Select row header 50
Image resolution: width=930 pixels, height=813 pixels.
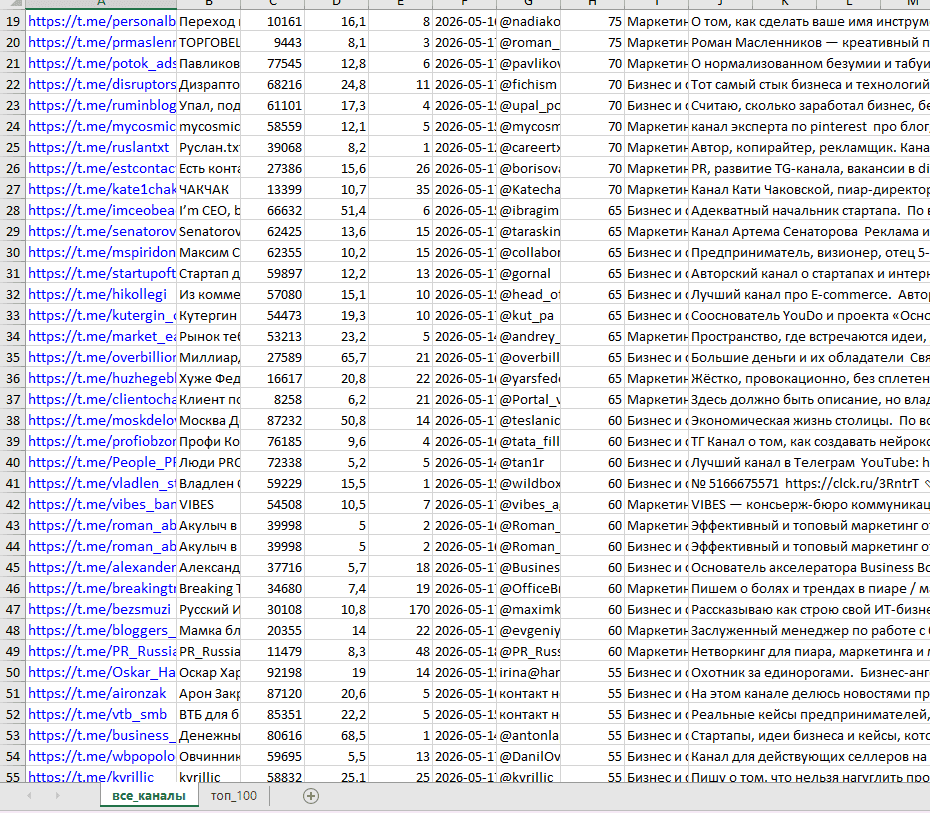[x=12, y=672]
